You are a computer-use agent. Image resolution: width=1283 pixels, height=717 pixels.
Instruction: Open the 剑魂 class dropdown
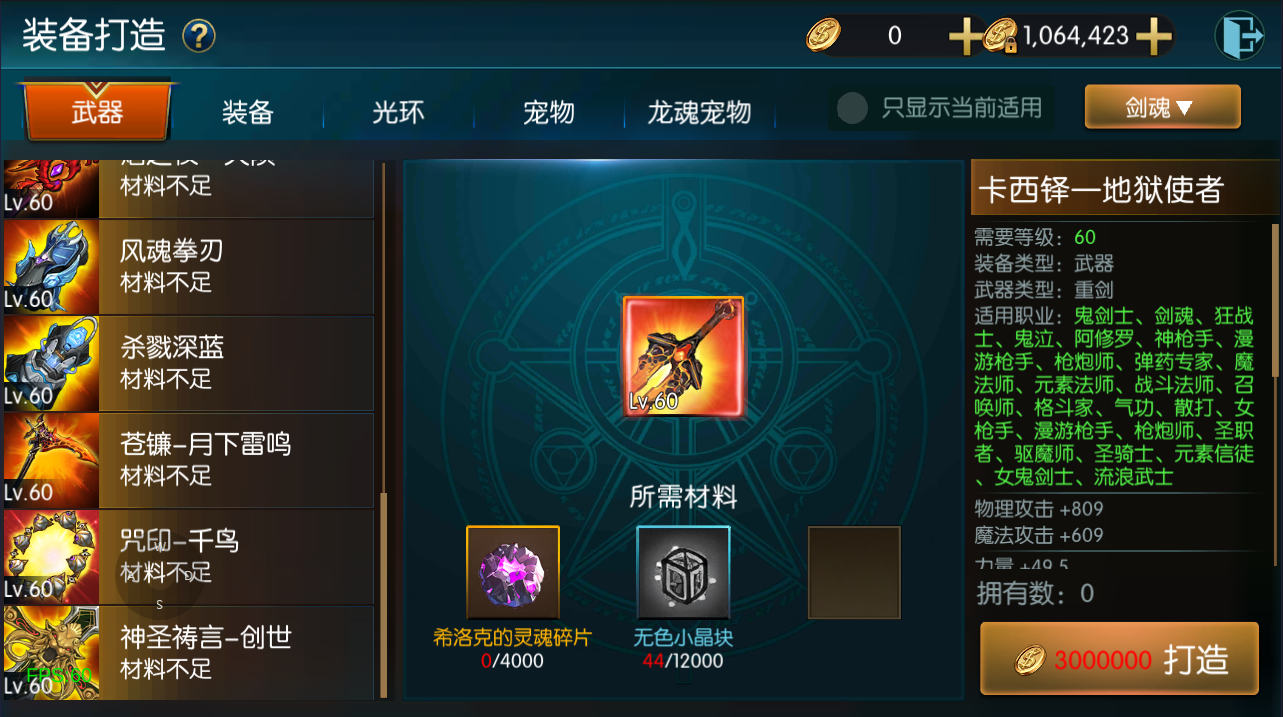tap(1162, 107)
